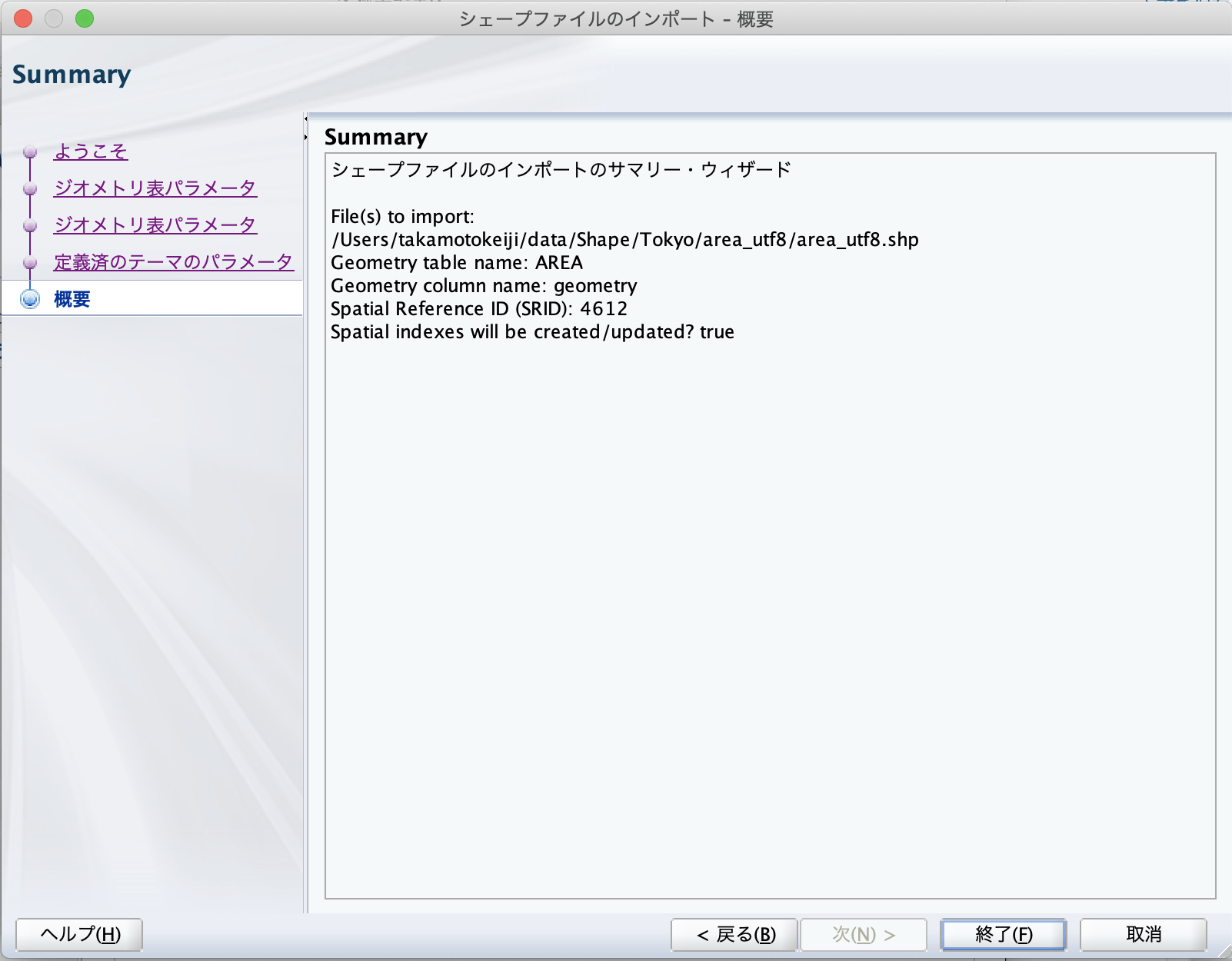Open the ようこそ wizard step link
Viewport: 1232px width, 961px height.
click(x=91, y=151)
